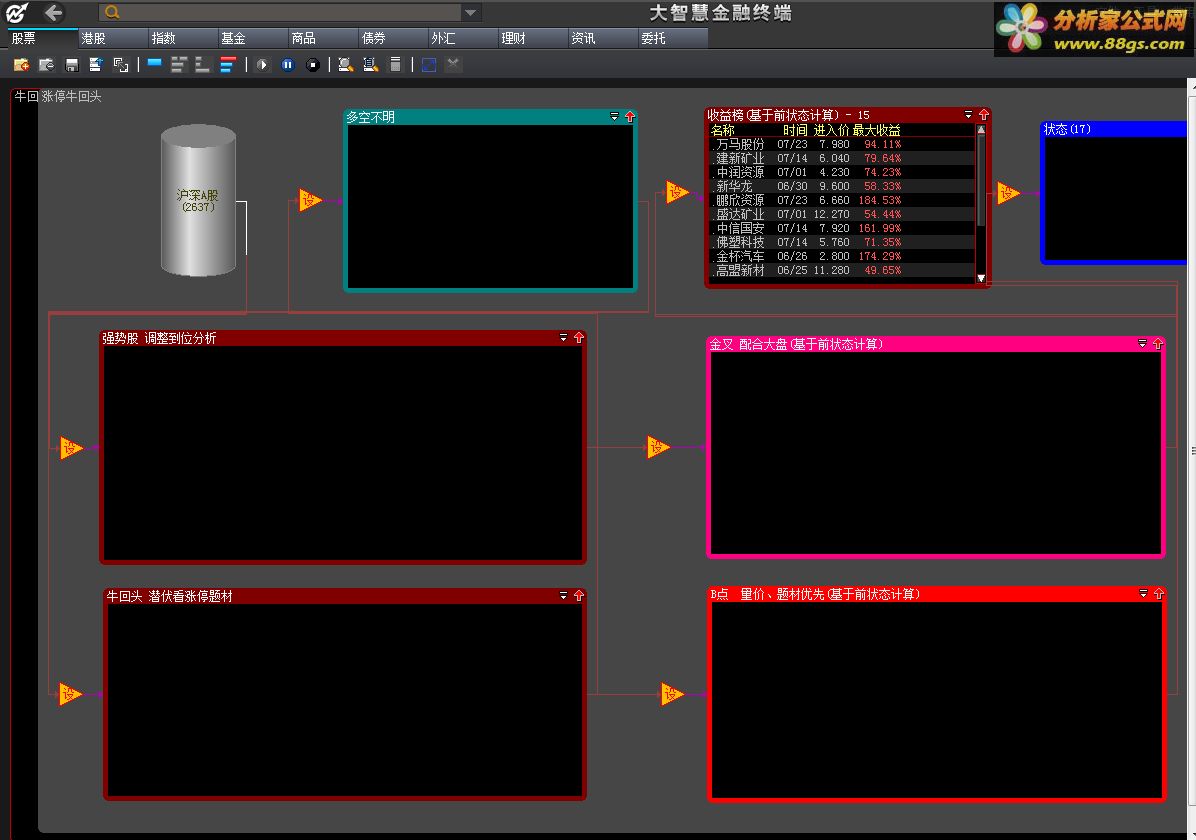Click the play button in the toolbar
This screenshot has width=1196, height=840.
click(x=262, y=65)
